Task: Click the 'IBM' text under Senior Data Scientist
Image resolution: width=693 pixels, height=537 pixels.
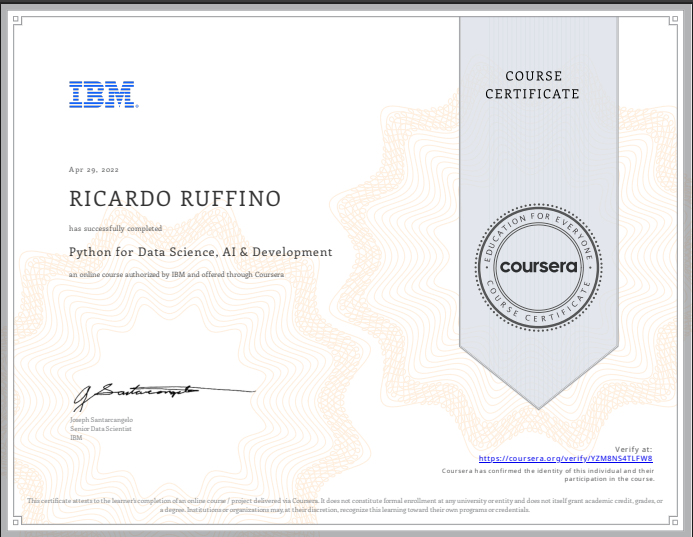Action: click(x=76, y=438)
